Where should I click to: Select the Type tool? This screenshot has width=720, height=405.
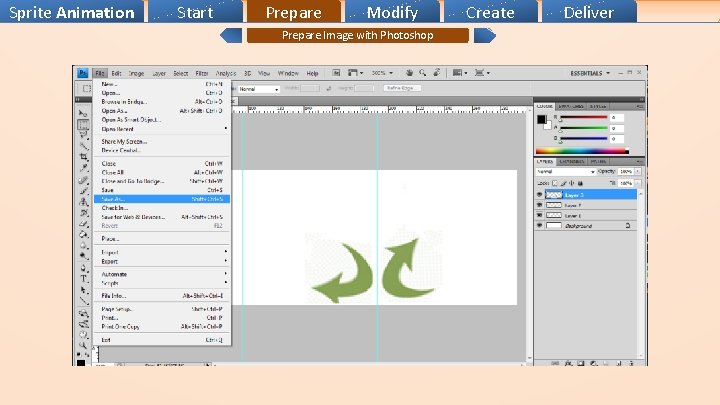[x=83, y=279]
